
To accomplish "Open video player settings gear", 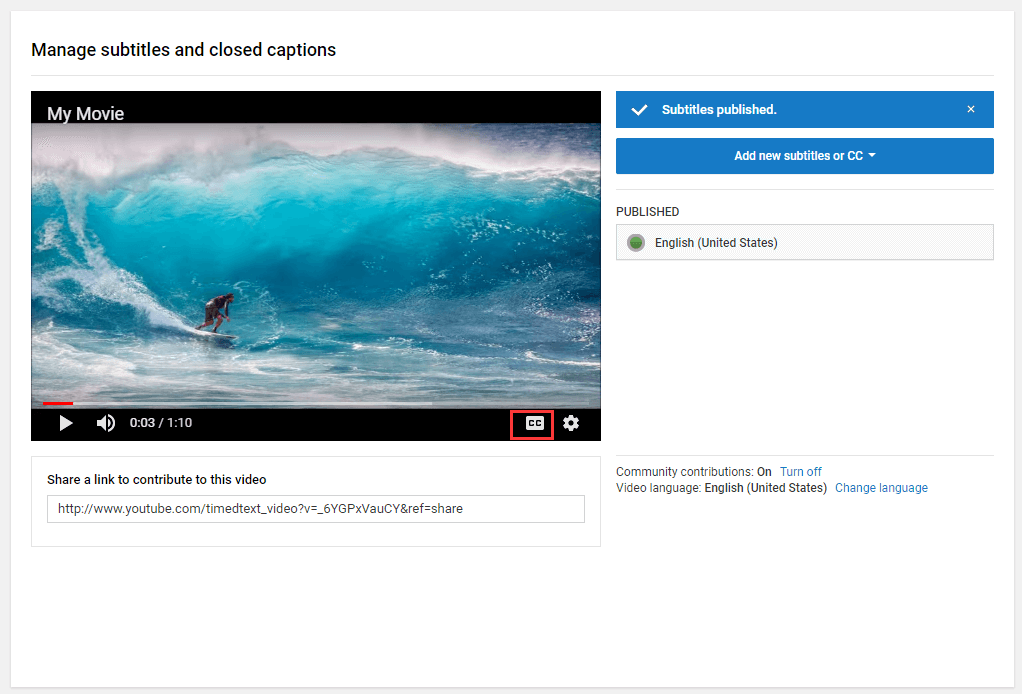I will 571,423.
